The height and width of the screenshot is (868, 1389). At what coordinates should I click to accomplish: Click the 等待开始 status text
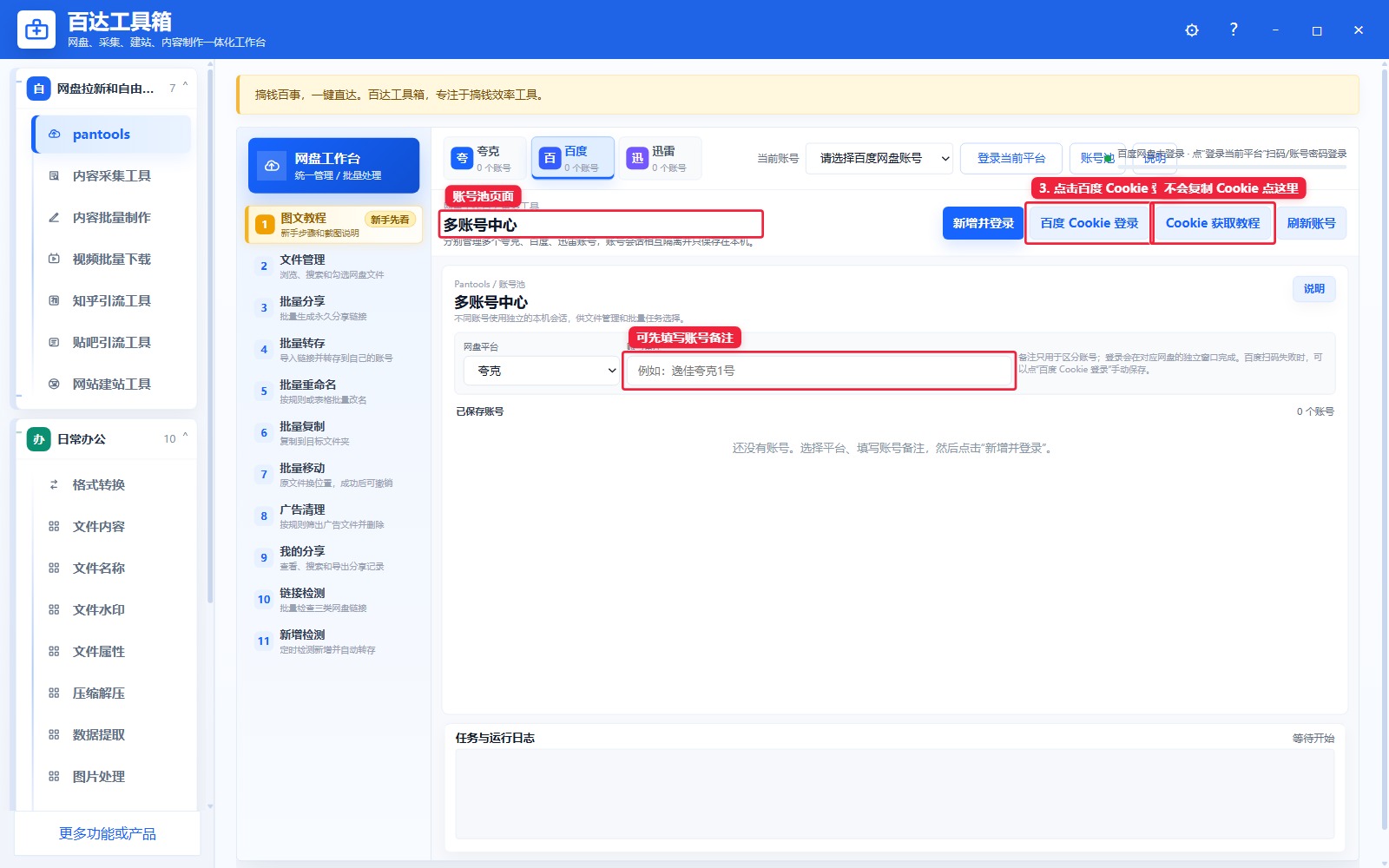click(x=1313, y=739)
